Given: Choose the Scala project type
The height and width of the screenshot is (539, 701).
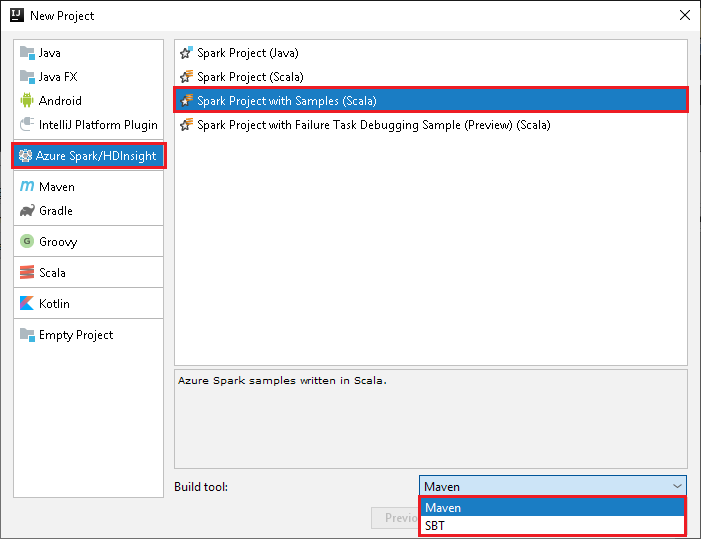Looking at the screenshot, I should [x=89, y=272].
